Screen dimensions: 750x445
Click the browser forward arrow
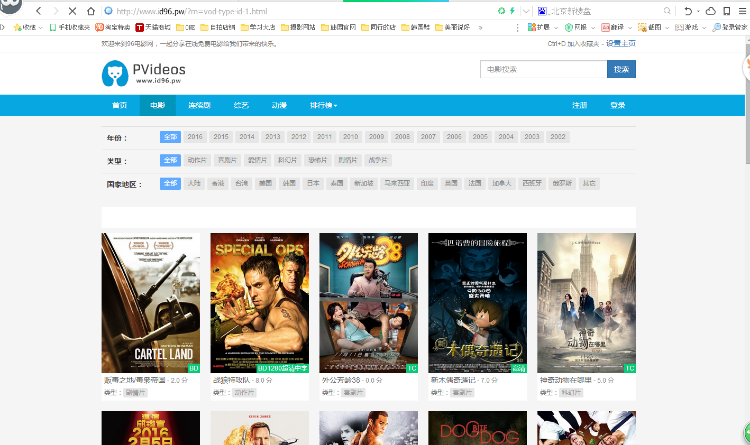pyautogui.click(x=55, y=11)
